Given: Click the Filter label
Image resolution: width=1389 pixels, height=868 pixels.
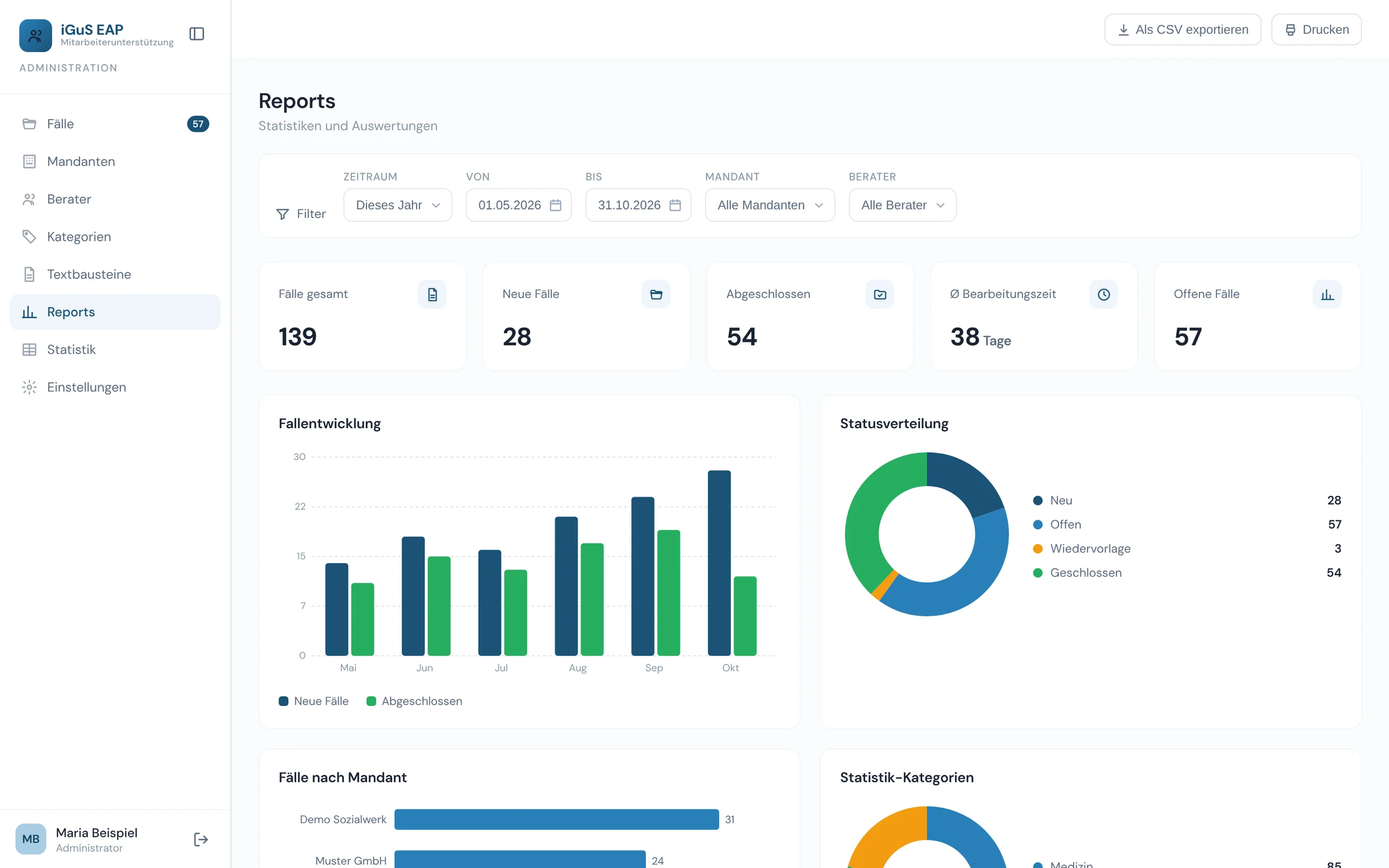Looking at the screenshot, I should click(311, 214).
